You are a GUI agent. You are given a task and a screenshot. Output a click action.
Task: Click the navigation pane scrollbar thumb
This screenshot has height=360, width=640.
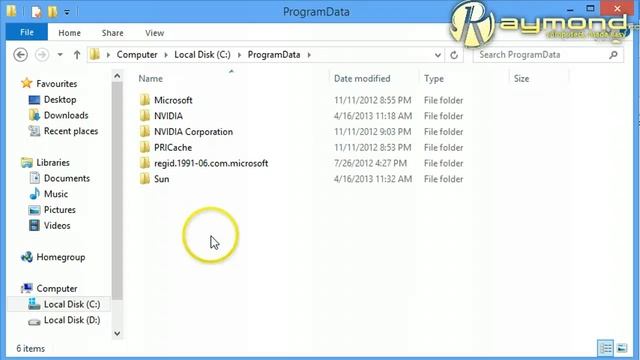click(117, 191)
